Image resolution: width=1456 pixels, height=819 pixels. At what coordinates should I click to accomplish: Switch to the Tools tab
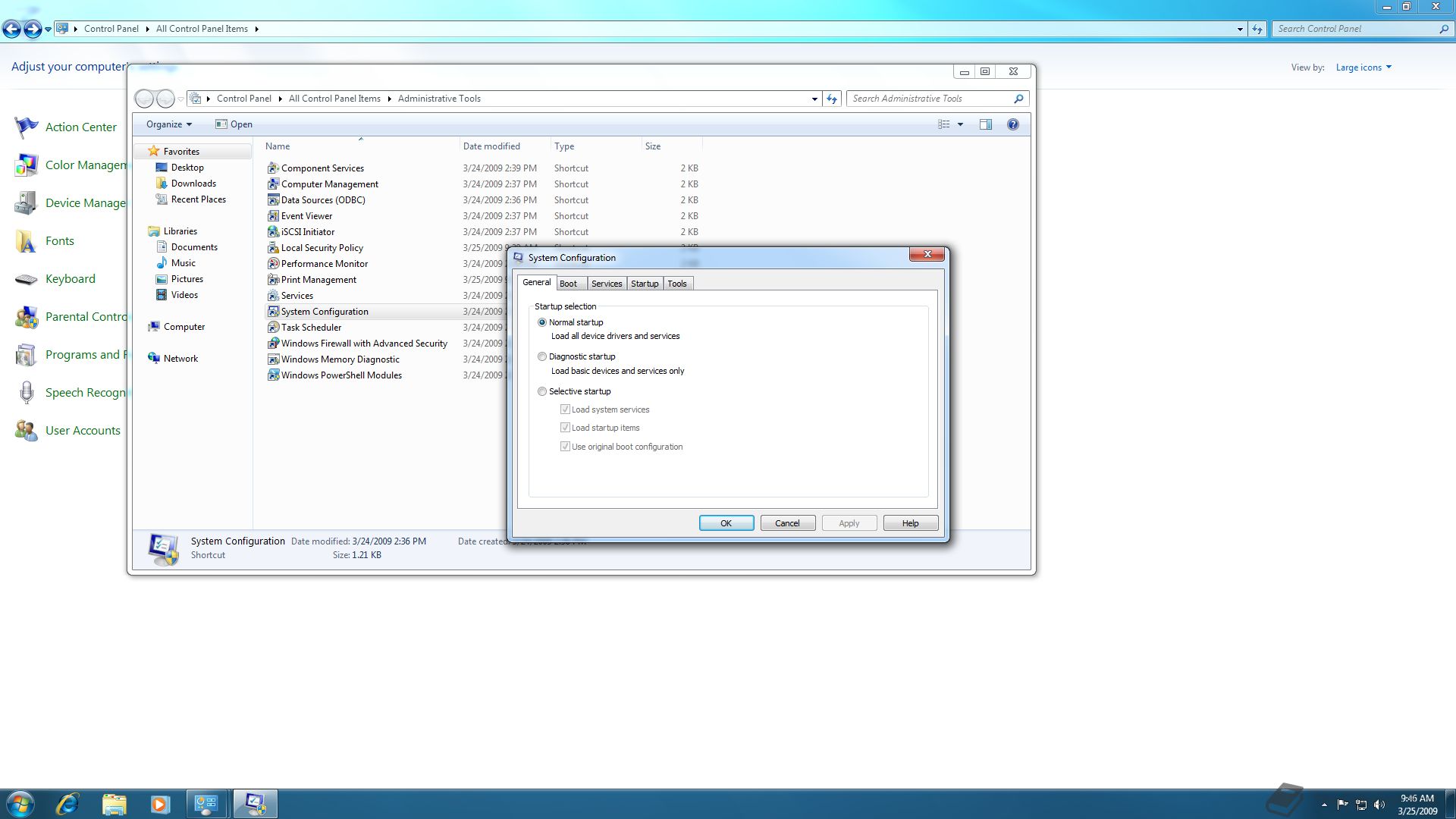tap(677, 284)
